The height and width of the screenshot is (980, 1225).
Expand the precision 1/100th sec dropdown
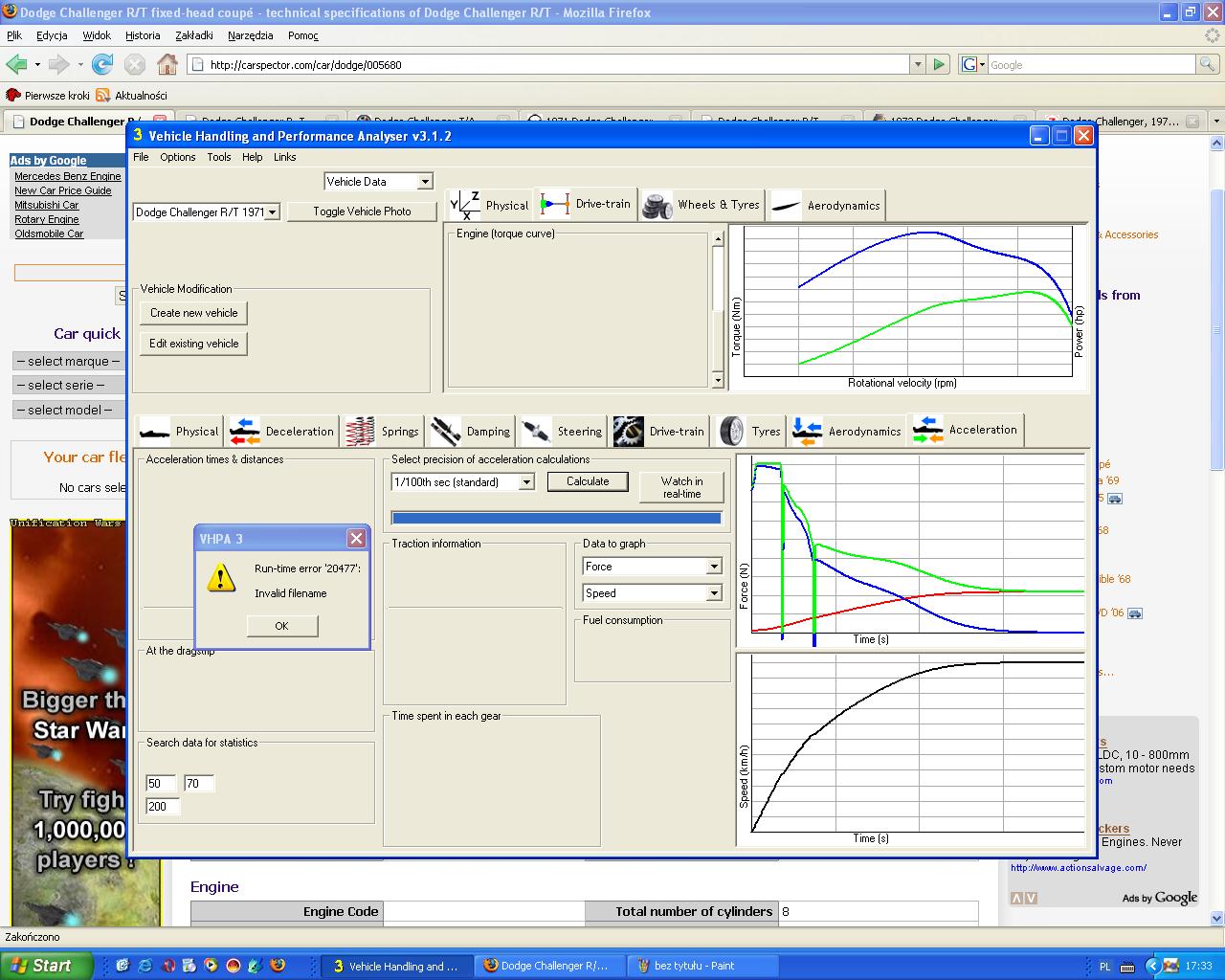pos(526,482)
